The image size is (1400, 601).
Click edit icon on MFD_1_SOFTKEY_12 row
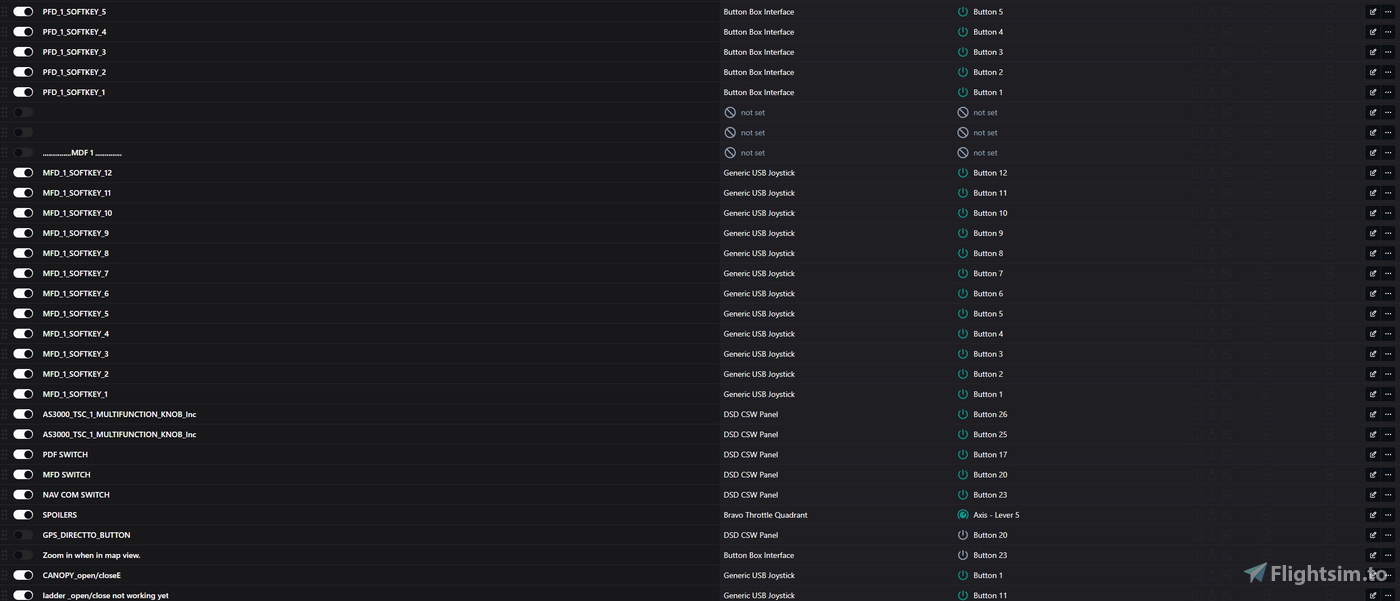[1372, 173]
